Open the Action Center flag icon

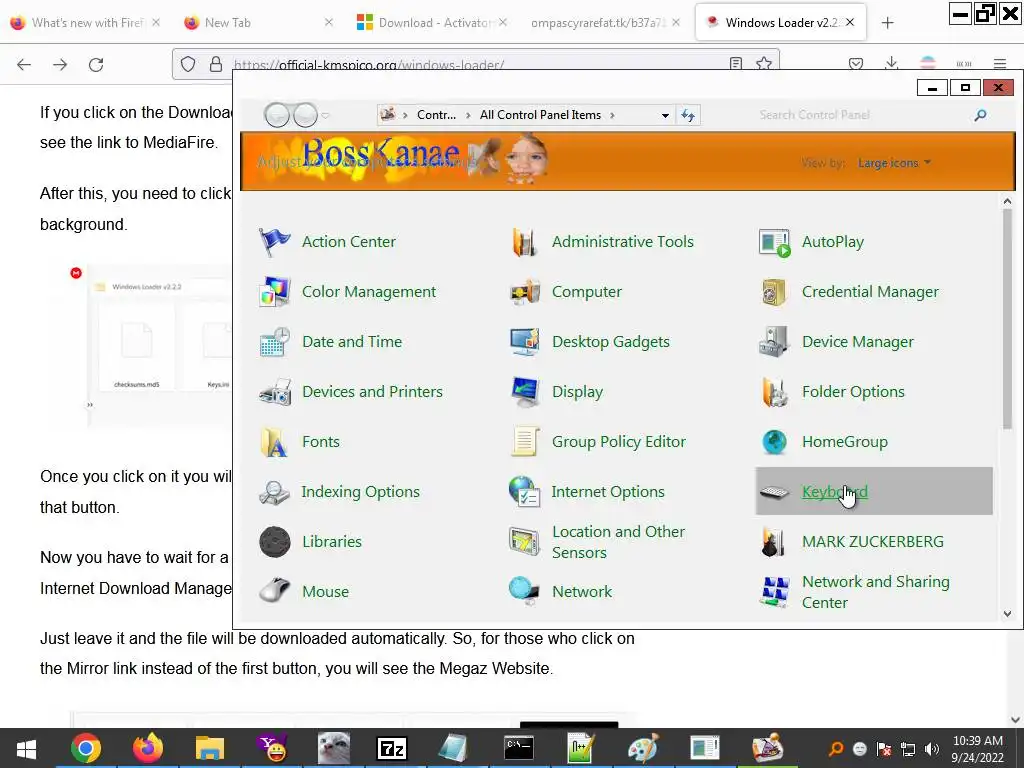tap(274, 242)
